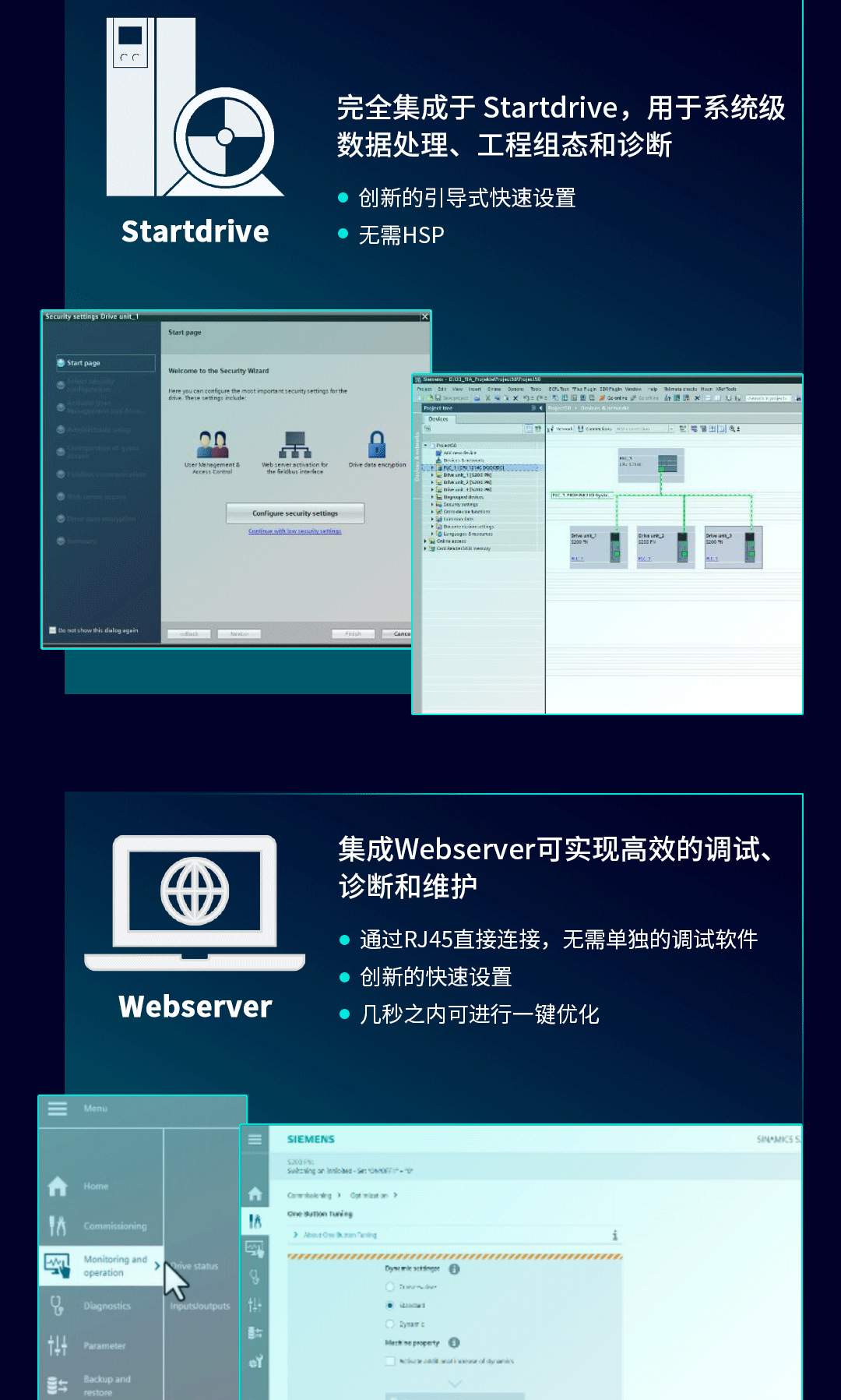841x1400 pixels.
Task: Click the large Startdrive drive logo
Action: pyautogui.click(x=195, y=108)
